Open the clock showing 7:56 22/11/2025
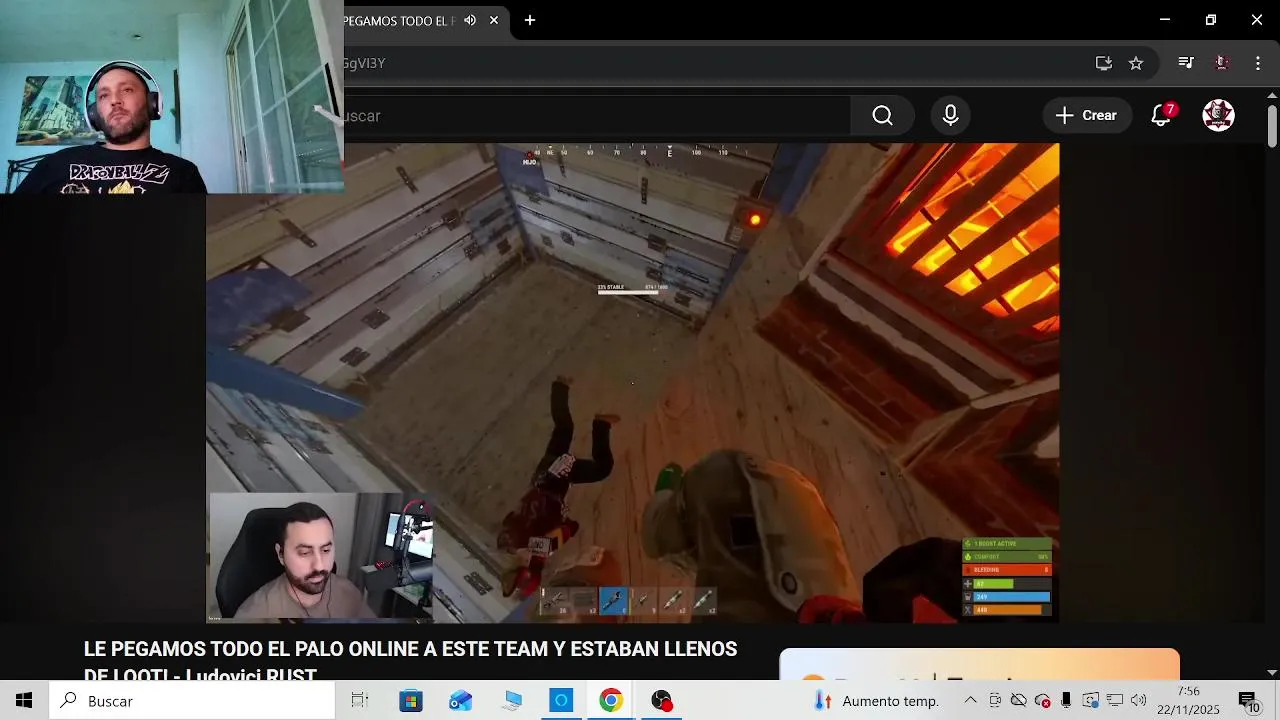This screenshot has height=720, width=1280. tap(1189, 701)
